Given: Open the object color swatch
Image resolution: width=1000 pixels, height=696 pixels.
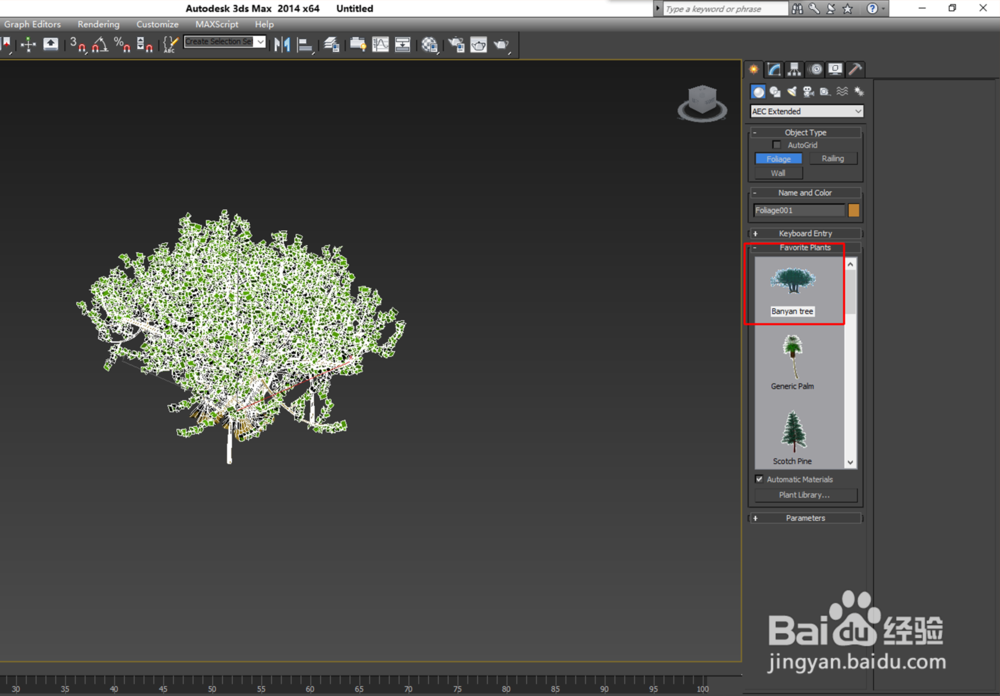Looking at the screenshot, I should click(x=854, y=211).
